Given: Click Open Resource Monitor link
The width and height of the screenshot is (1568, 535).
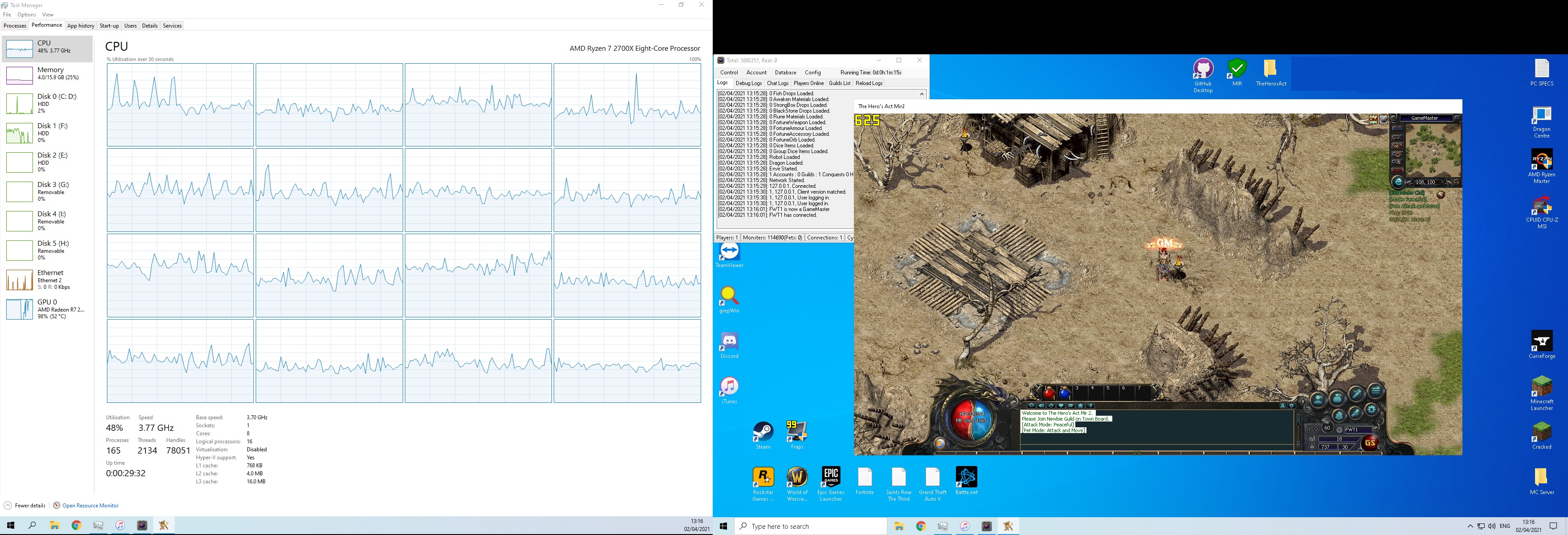Looking at the screenshot, I should tap(90, 505).
